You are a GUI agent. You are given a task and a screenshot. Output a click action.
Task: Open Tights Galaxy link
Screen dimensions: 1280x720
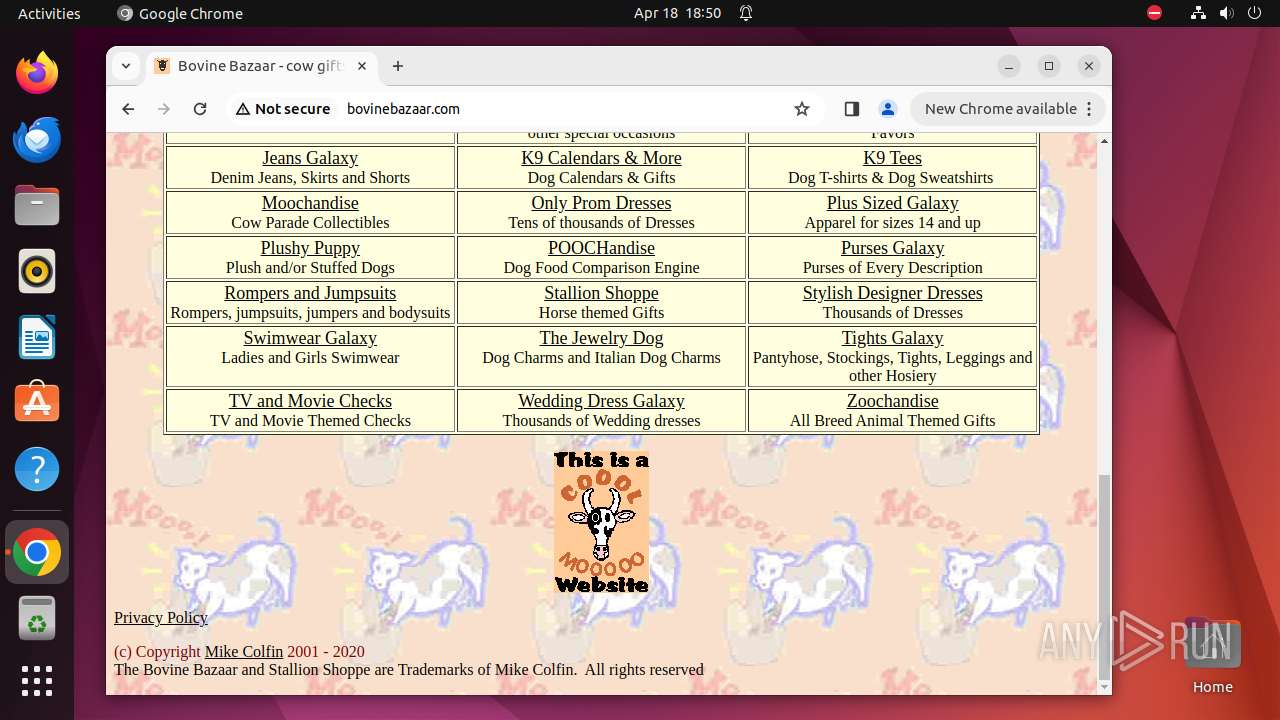point(892,338)
